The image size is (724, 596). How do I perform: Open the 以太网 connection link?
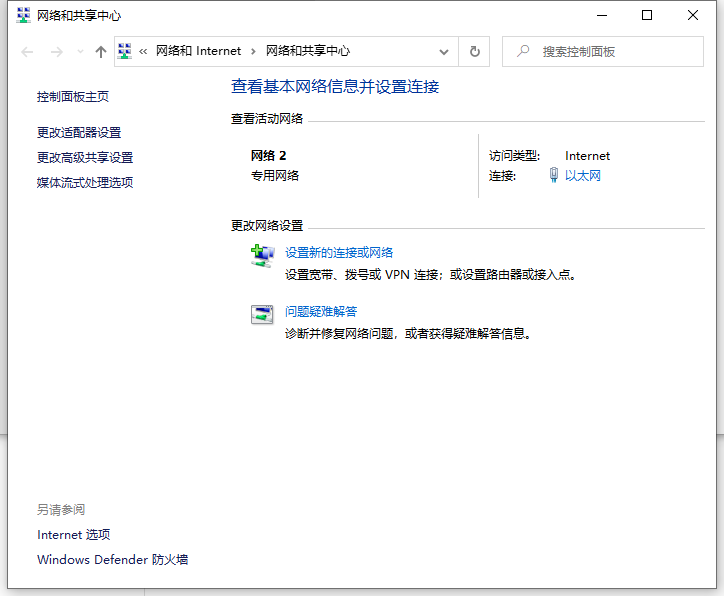click(583, 176)
